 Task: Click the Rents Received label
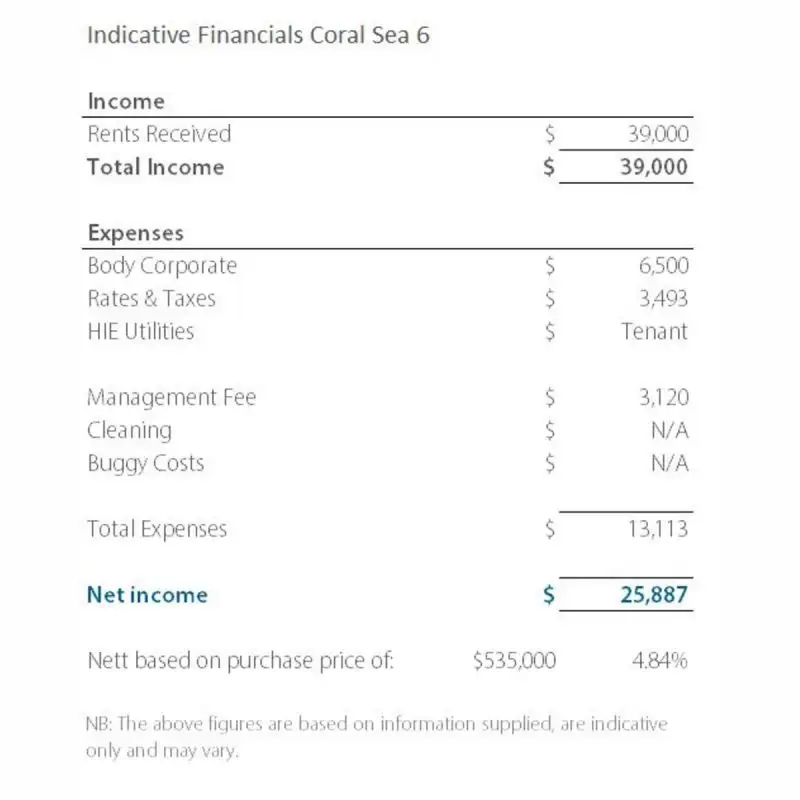coord(159,134)
